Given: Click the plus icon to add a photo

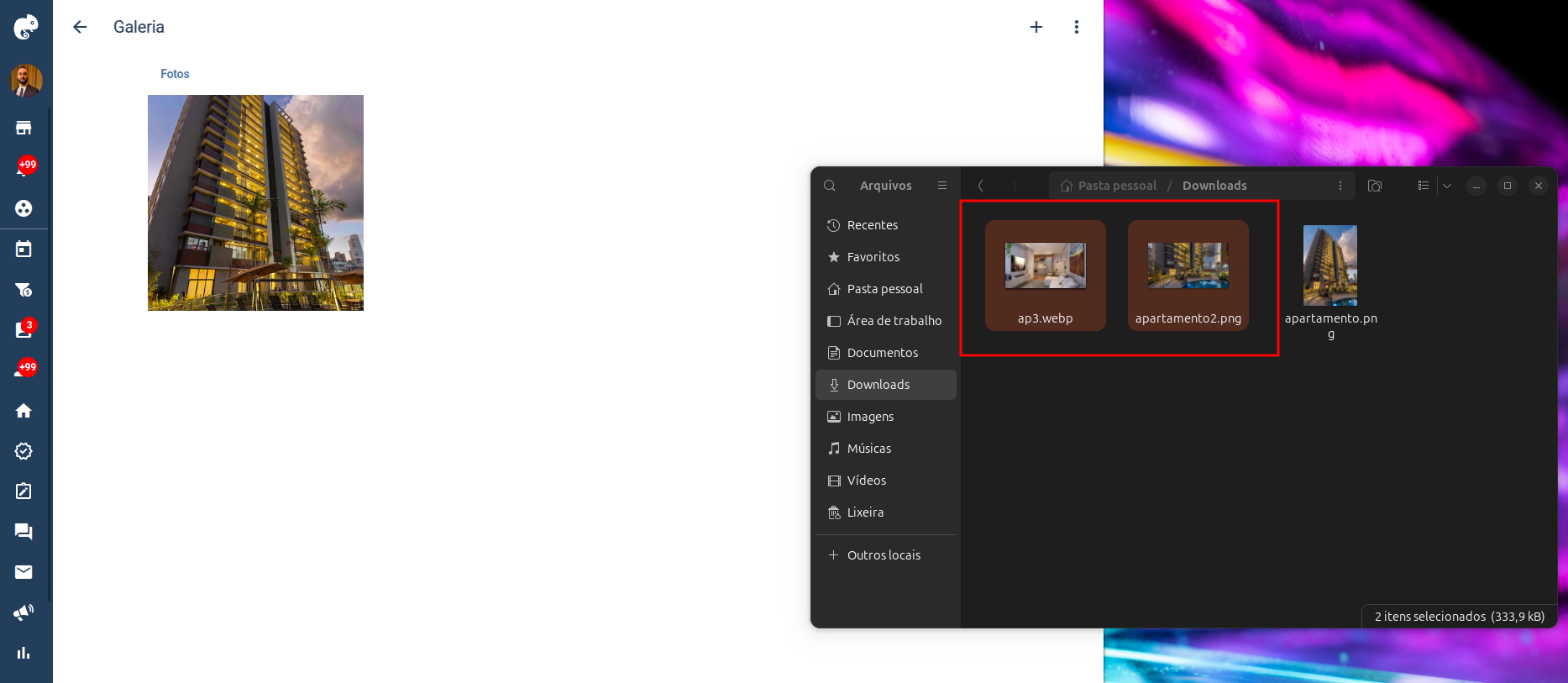Looking at the screenshot, I should pyautogui.click(x=1036, y=27).
